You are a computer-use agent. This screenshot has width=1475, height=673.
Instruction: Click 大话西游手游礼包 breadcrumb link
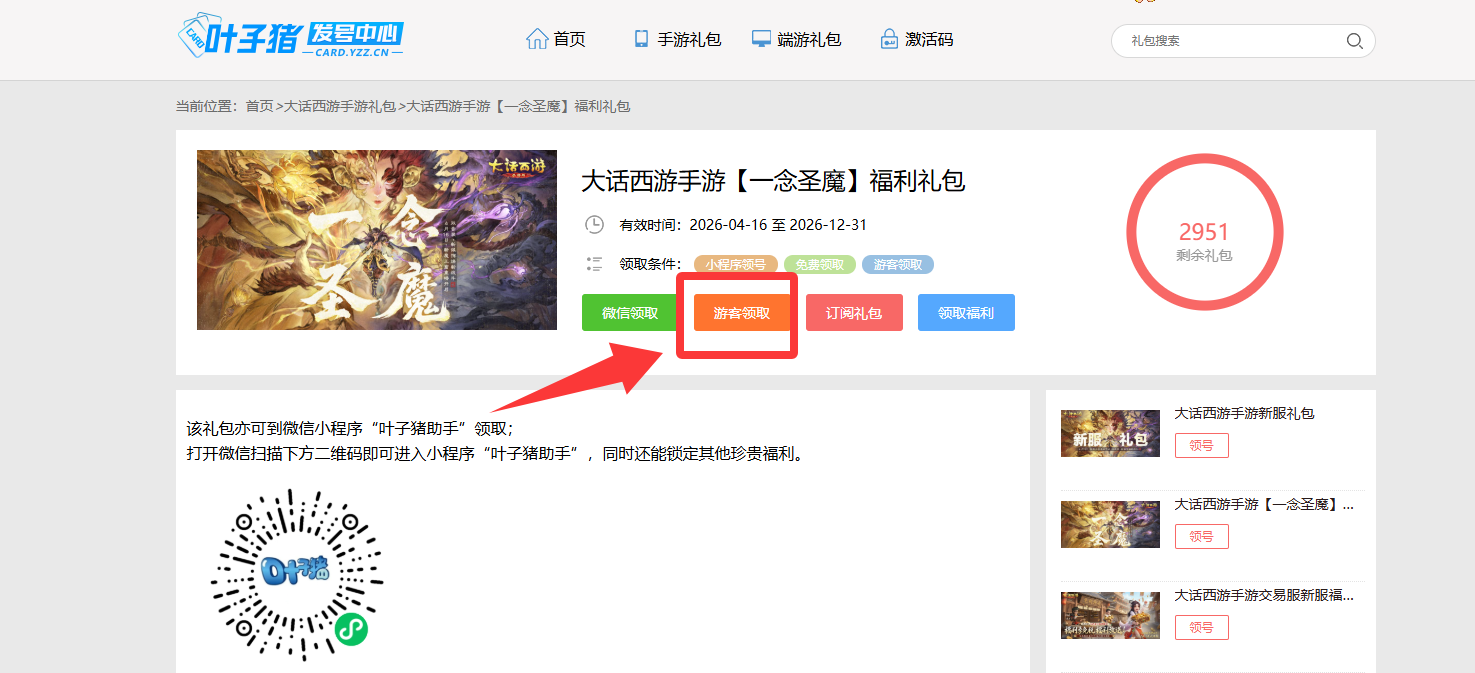pos(340,106)
